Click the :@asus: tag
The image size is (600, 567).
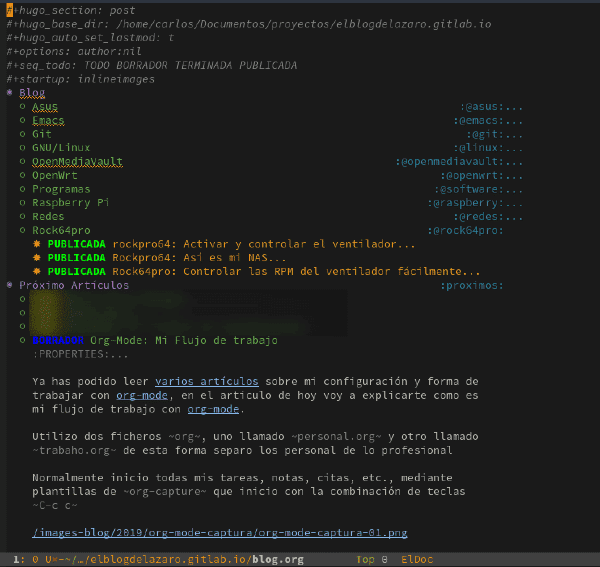(x=482, y=107)
